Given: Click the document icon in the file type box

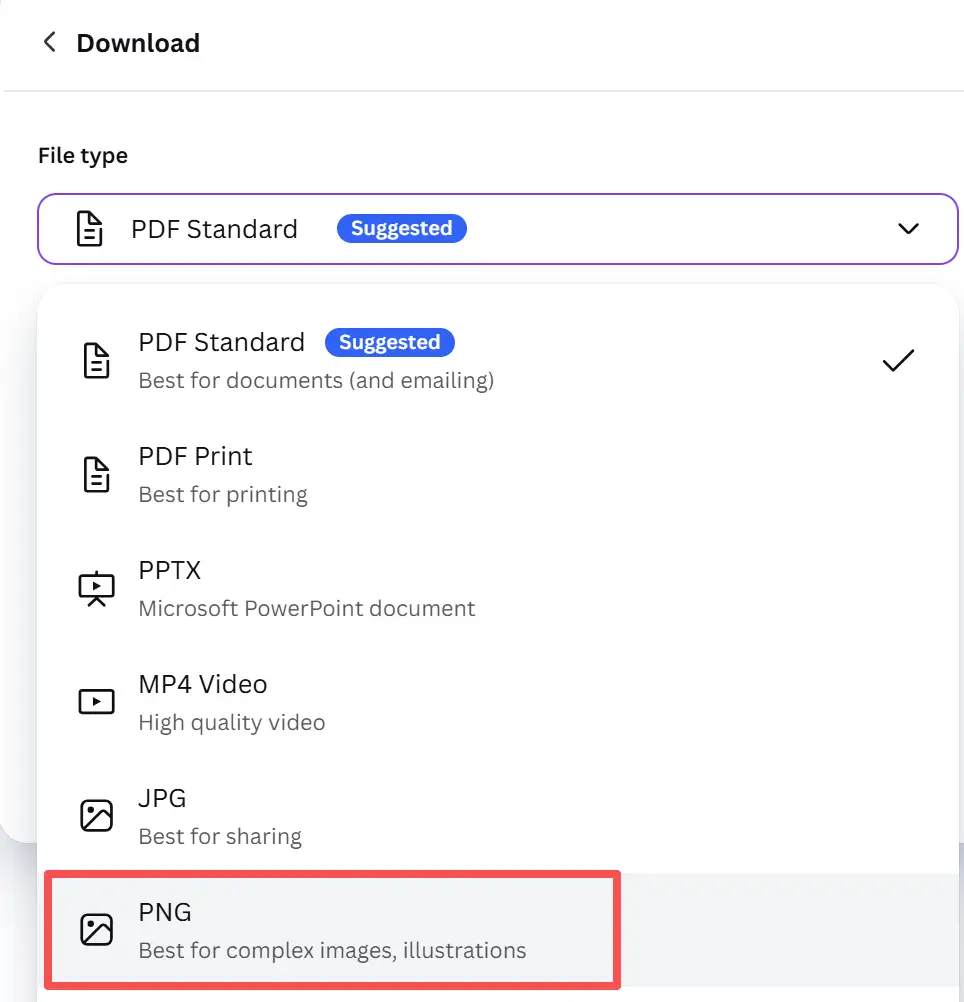Looking at the screenshot, I should click(x=91, y=229).
